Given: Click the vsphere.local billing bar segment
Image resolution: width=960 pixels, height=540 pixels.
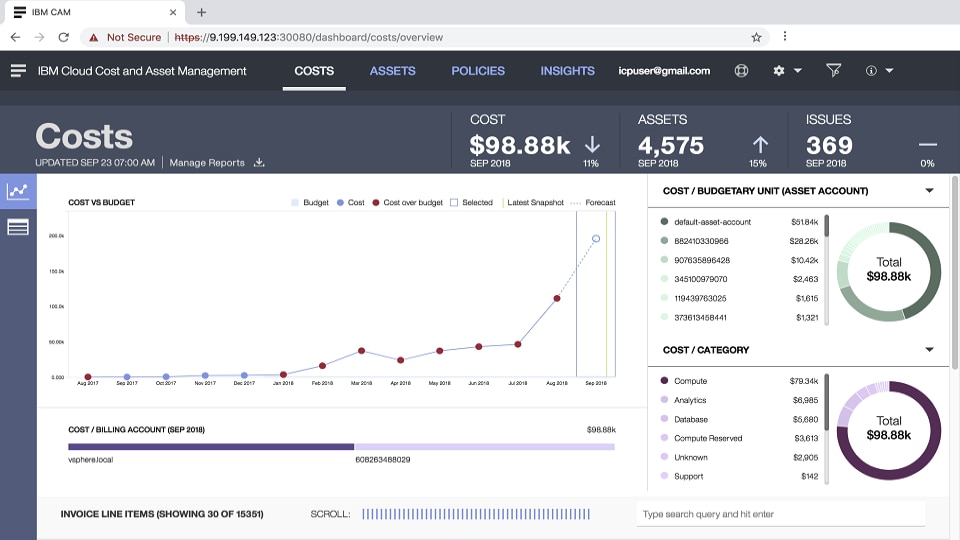Looking at the screenshot, I should pyautogui.click(x=211, y=447).
